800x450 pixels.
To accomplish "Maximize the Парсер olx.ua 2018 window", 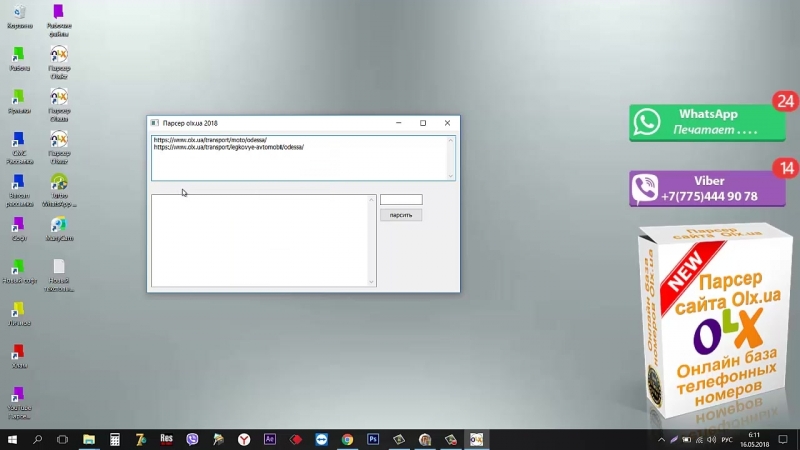I will 423,123.
